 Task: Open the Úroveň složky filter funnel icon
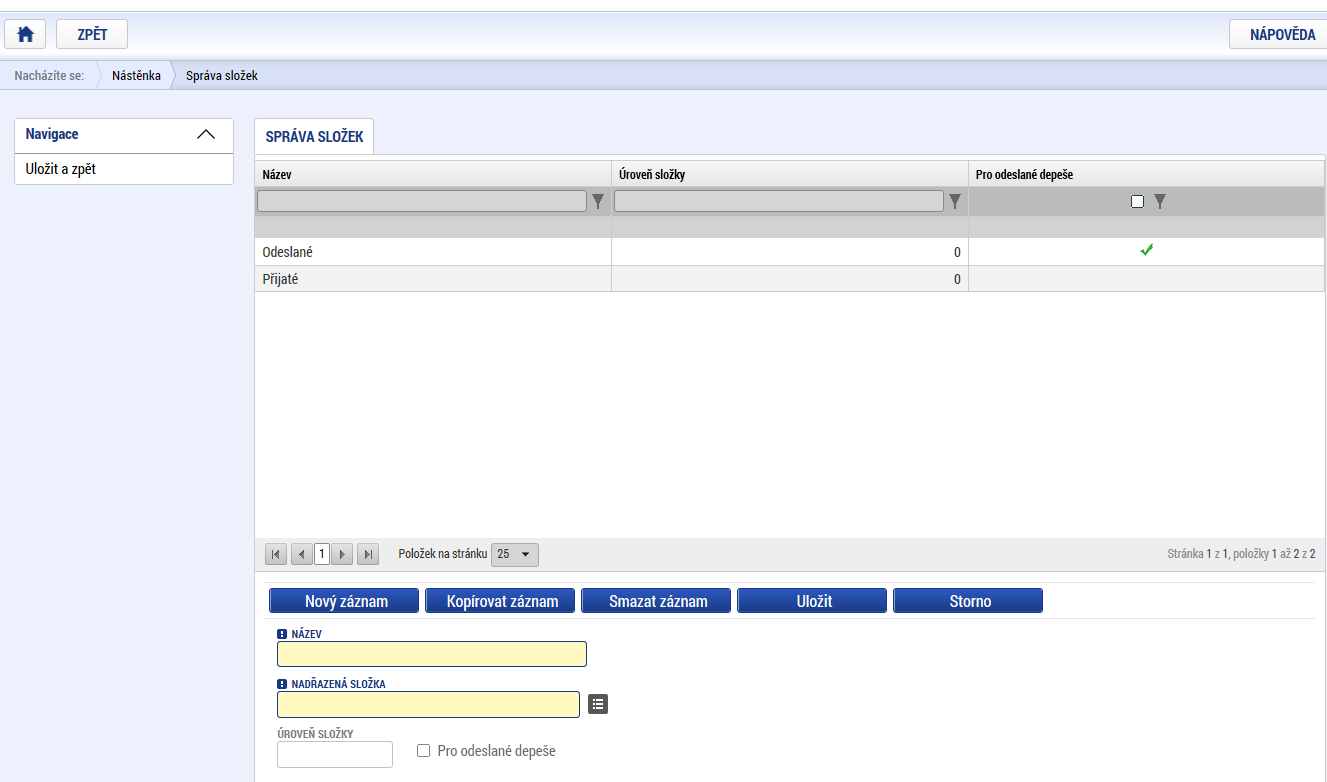click(x=955, y=201)
